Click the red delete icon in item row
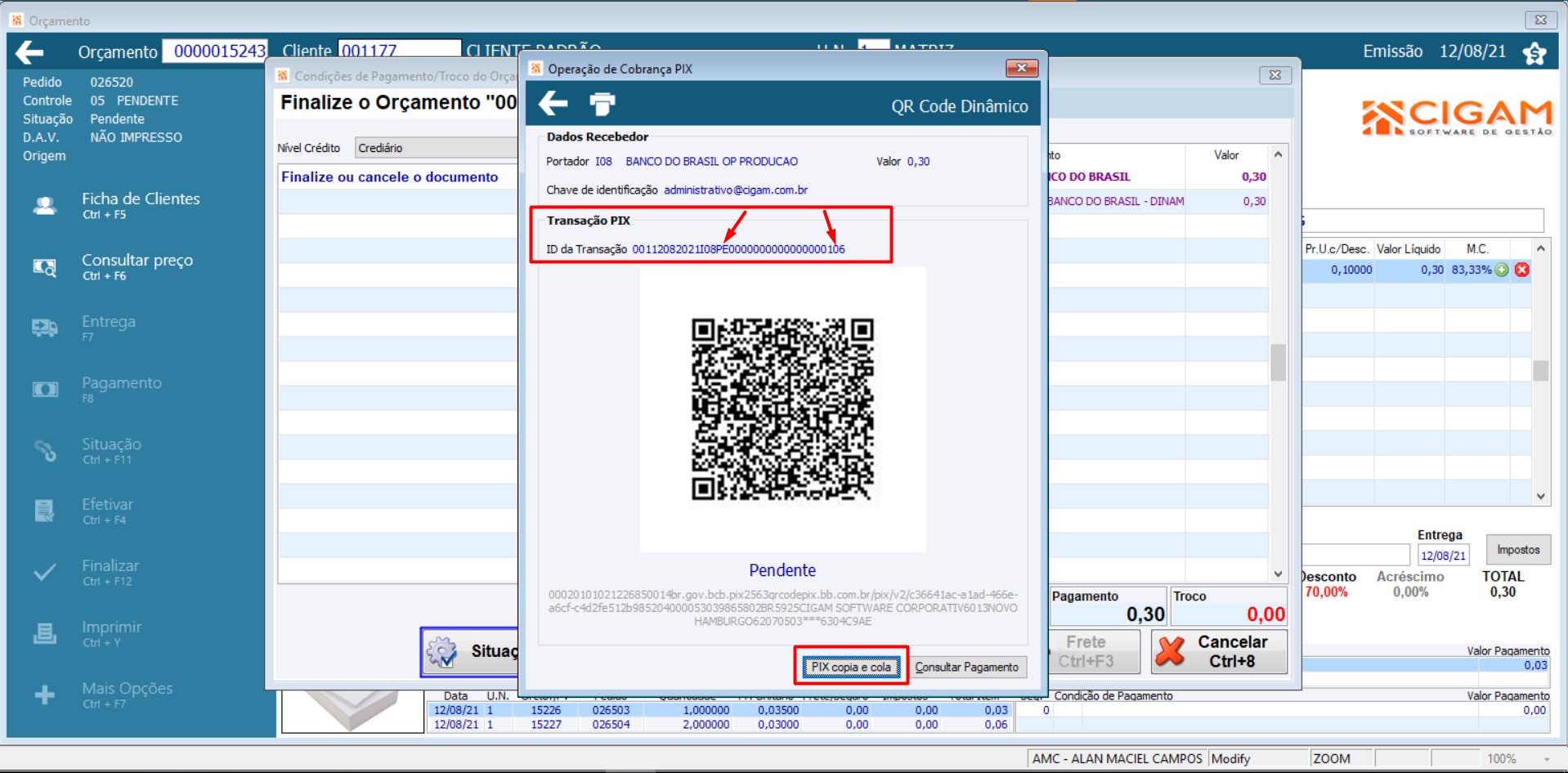 point(1521,270)
